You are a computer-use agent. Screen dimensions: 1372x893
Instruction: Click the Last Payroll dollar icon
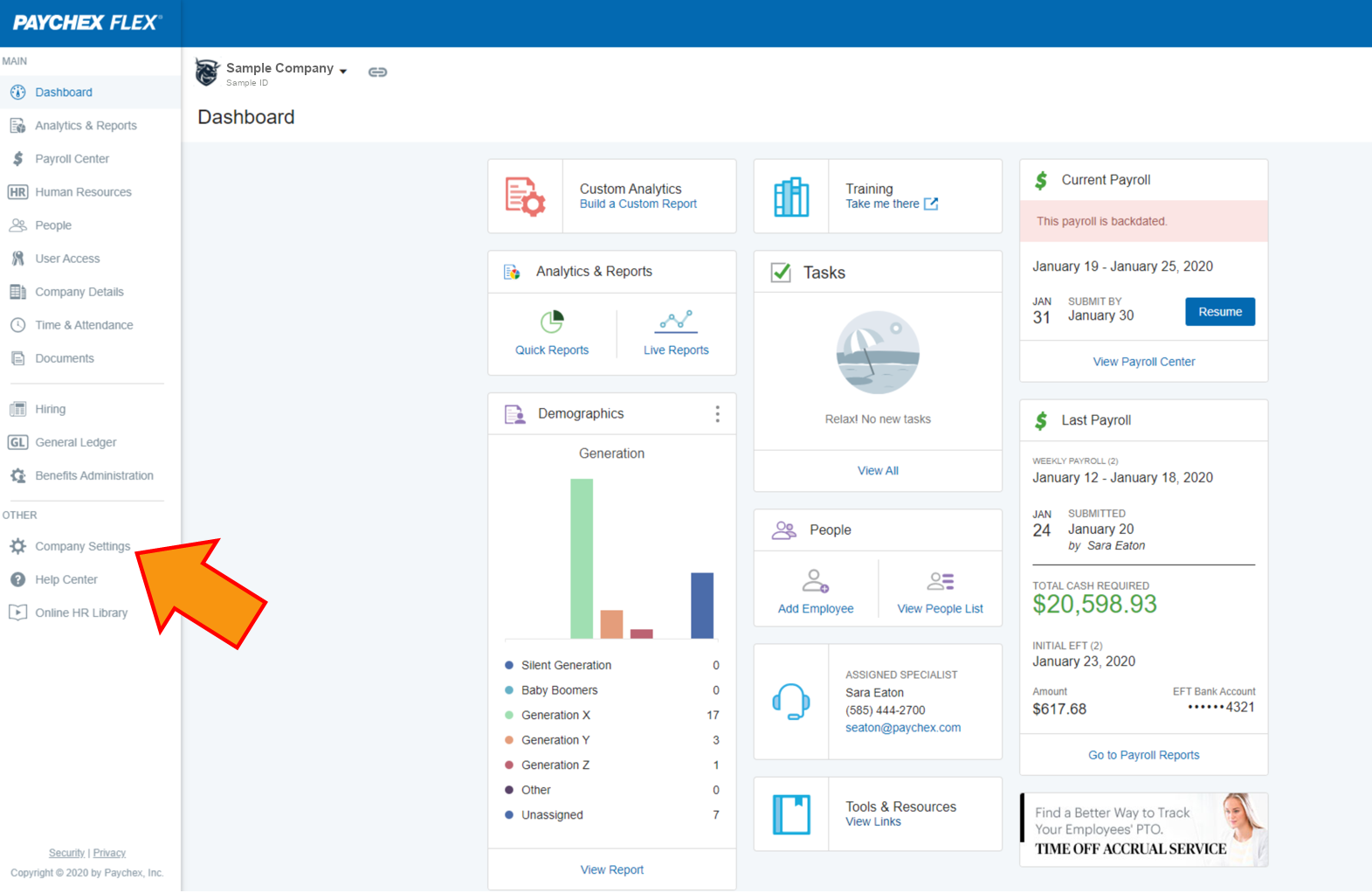point(1041,420)
